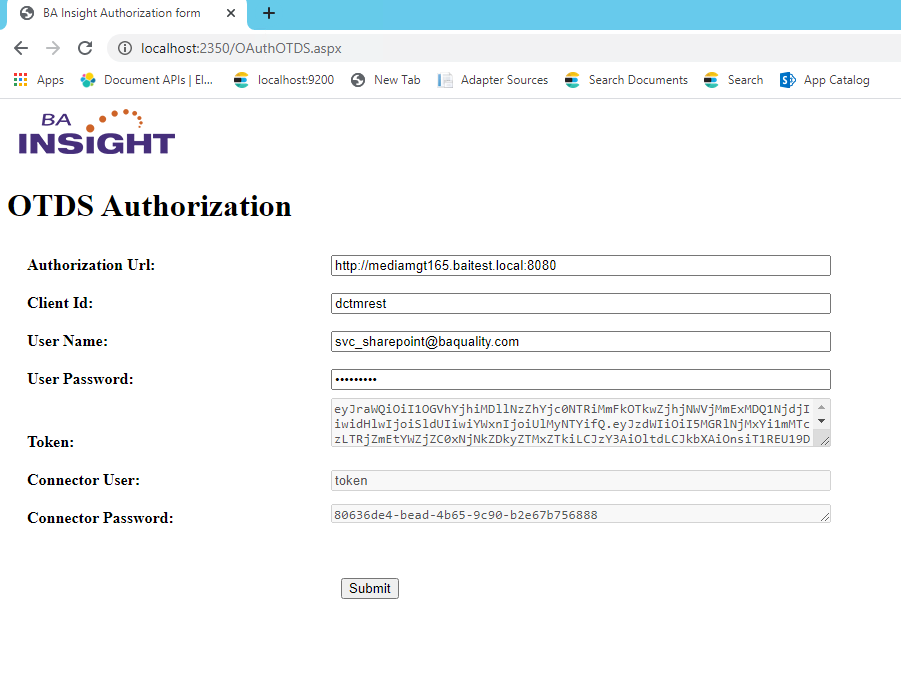
Task: Open the Apps grid bookmark
Action: coord(38,80)
